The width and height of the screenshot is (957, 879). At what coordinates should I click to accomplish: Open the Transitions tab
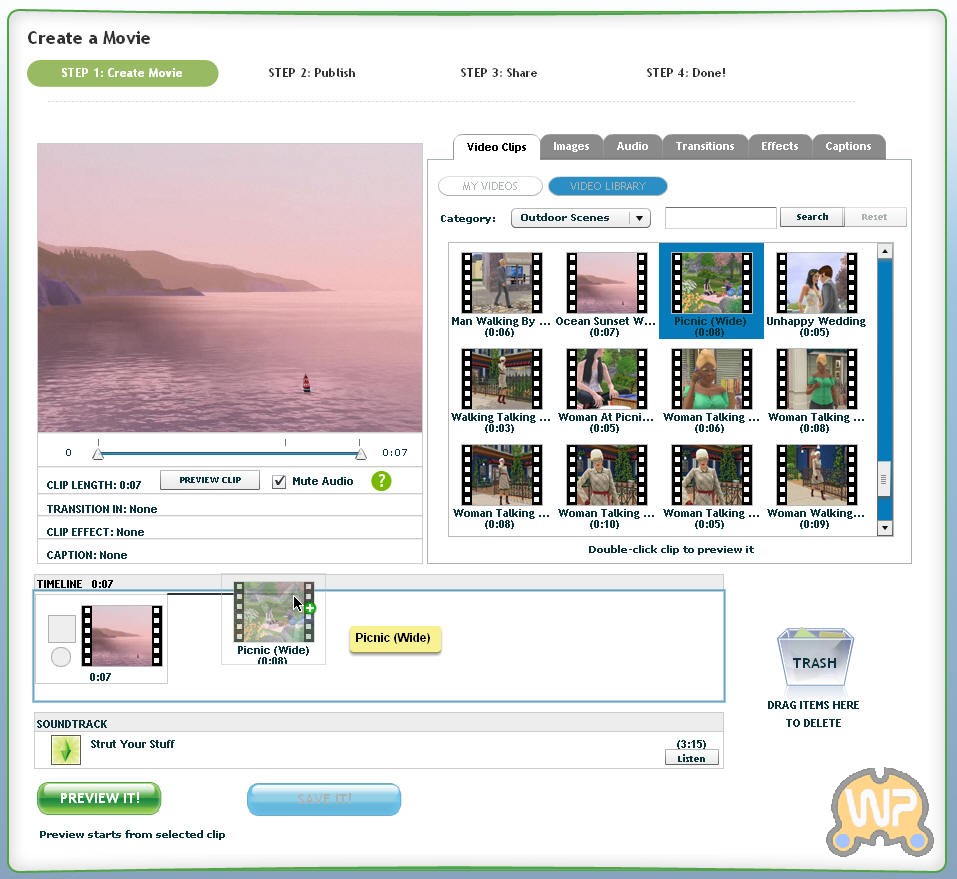click(704, 146)
